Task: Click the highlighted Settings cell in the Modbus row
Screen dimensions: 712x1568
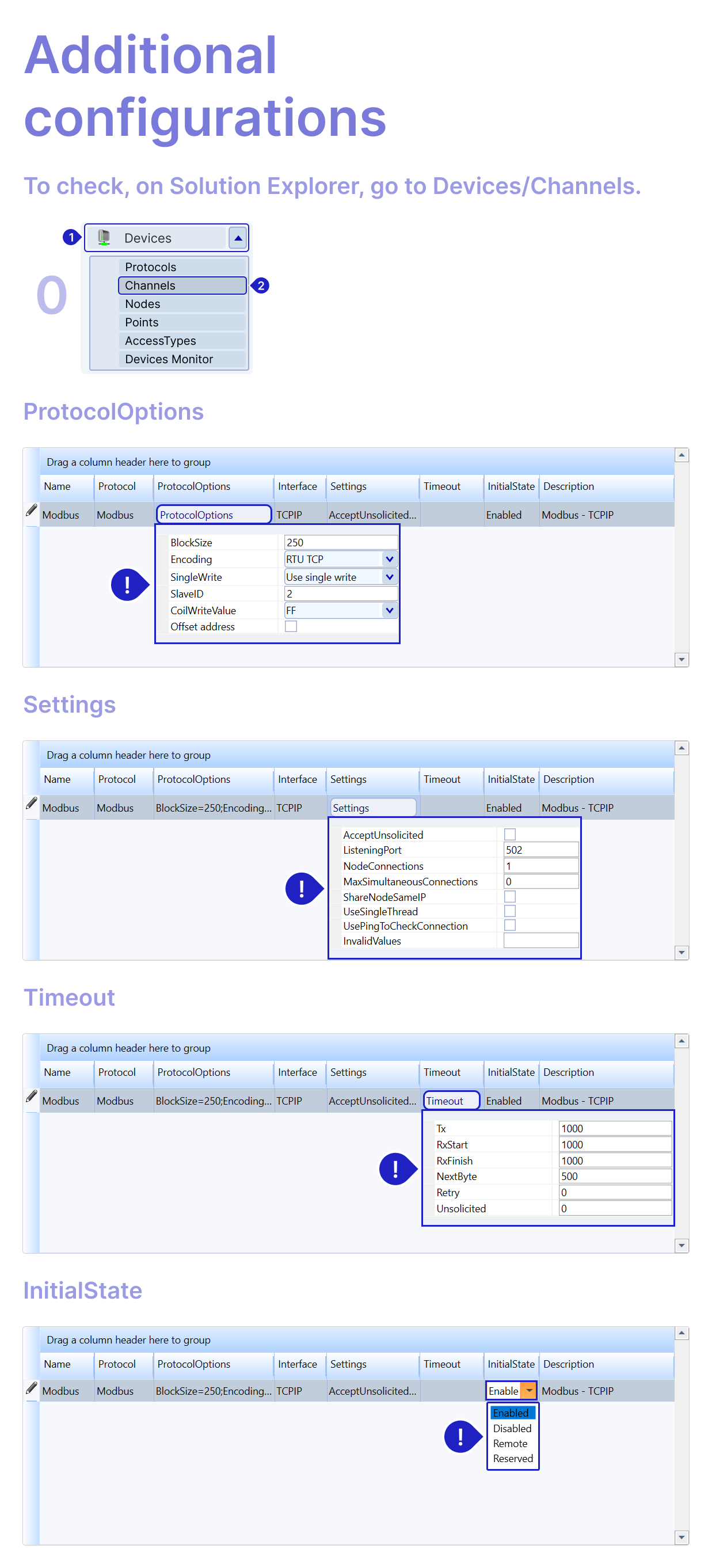Action: pyautogui.click(x=374, y=808)
